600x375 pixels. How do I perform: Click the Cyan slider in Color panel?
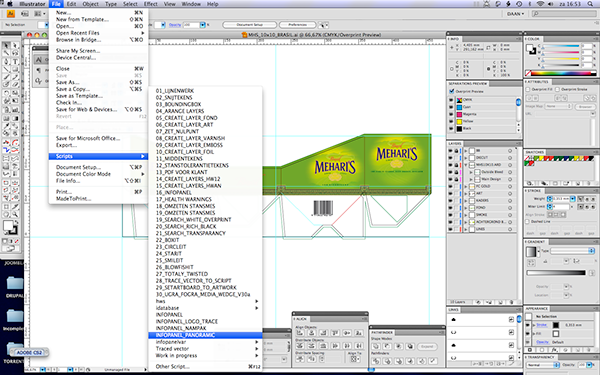pos(561,46)
